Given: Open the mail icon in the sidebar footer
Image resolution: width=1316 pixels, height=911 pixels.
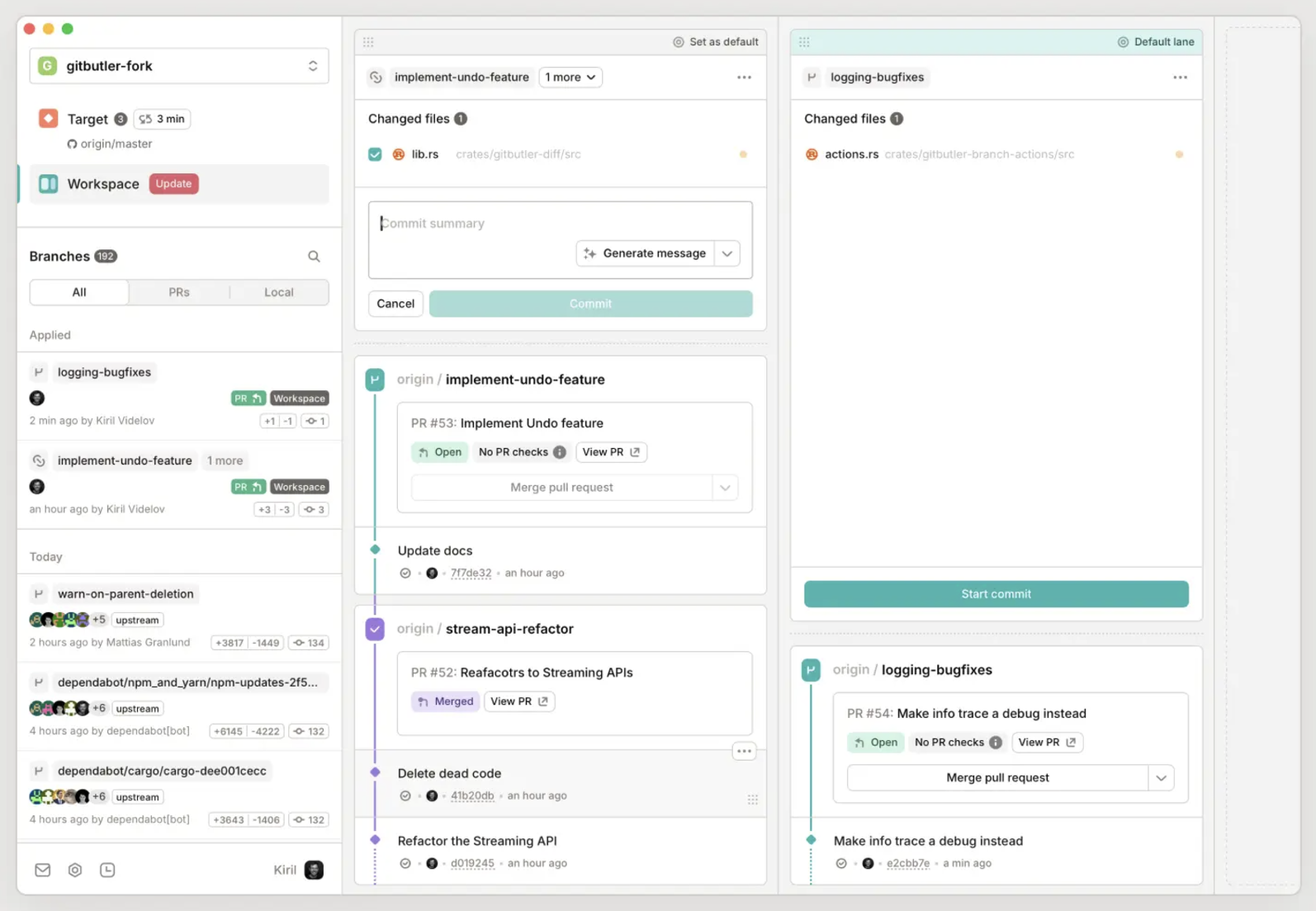Looking at the screenshot, I should [43, 870].
